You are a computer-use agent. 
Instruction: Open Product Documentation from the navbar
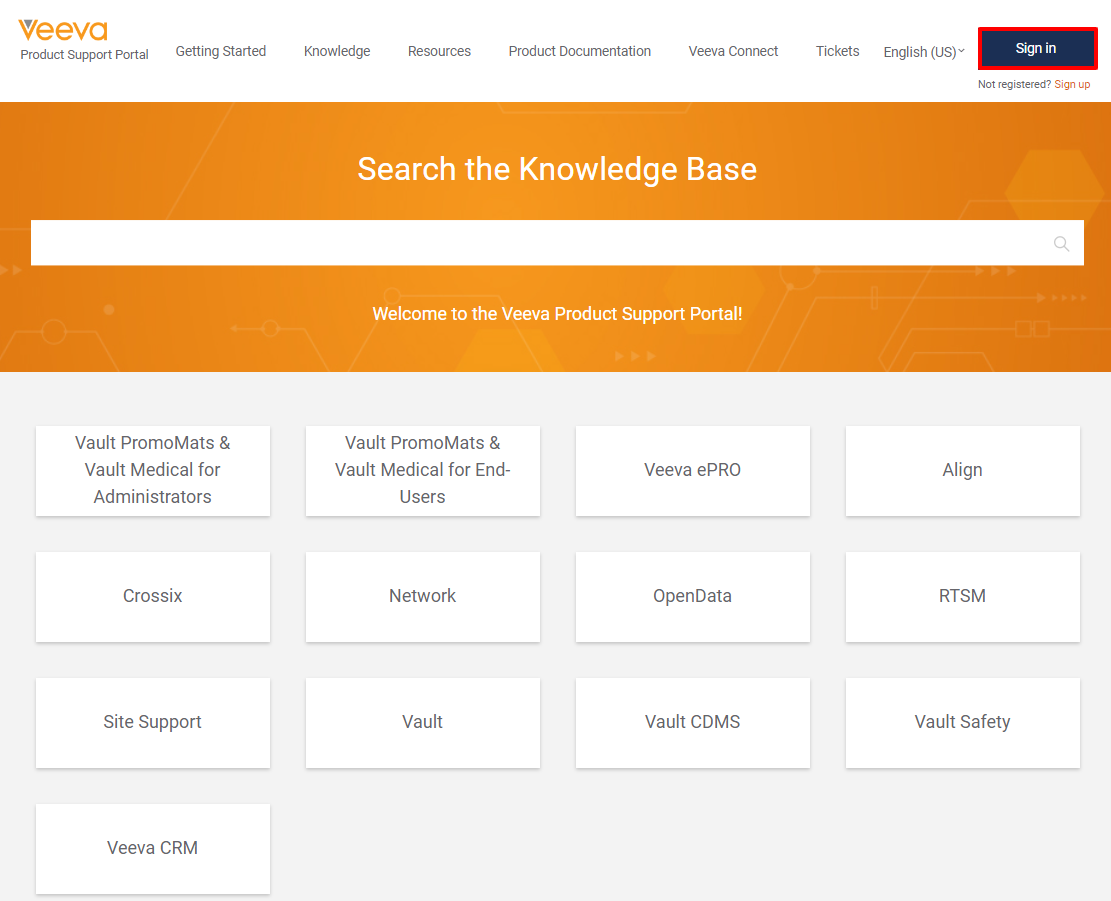579,51
